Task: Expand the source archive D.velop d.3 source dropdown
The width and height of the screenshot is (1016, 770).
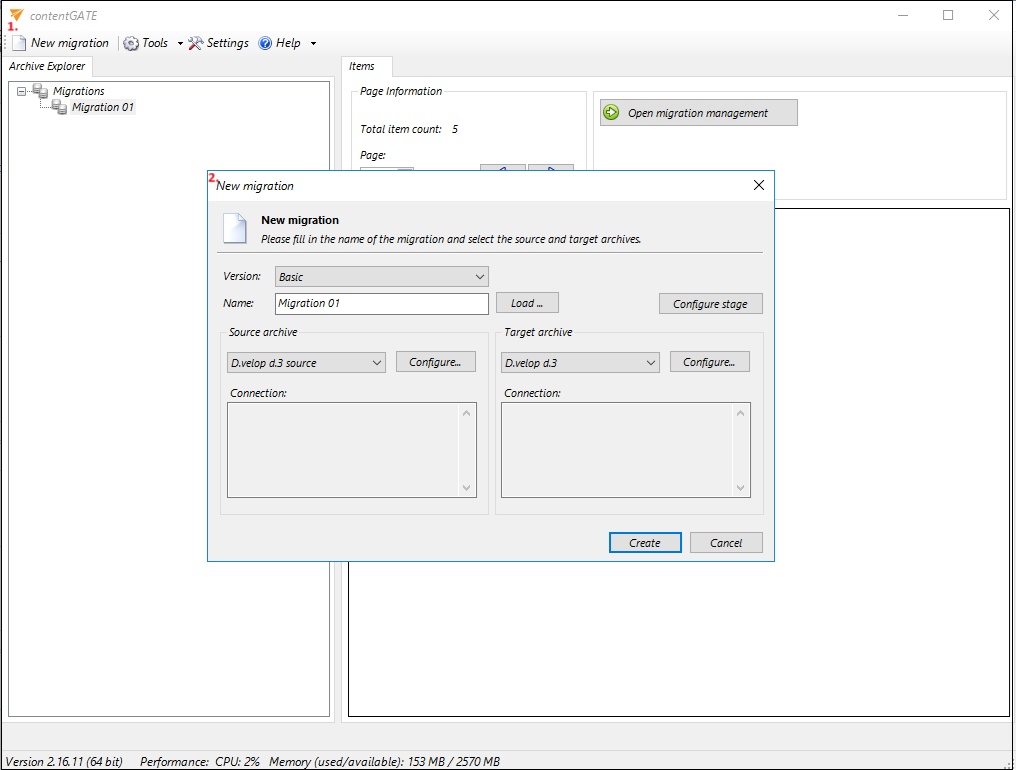Action: [x=306, y=363]
